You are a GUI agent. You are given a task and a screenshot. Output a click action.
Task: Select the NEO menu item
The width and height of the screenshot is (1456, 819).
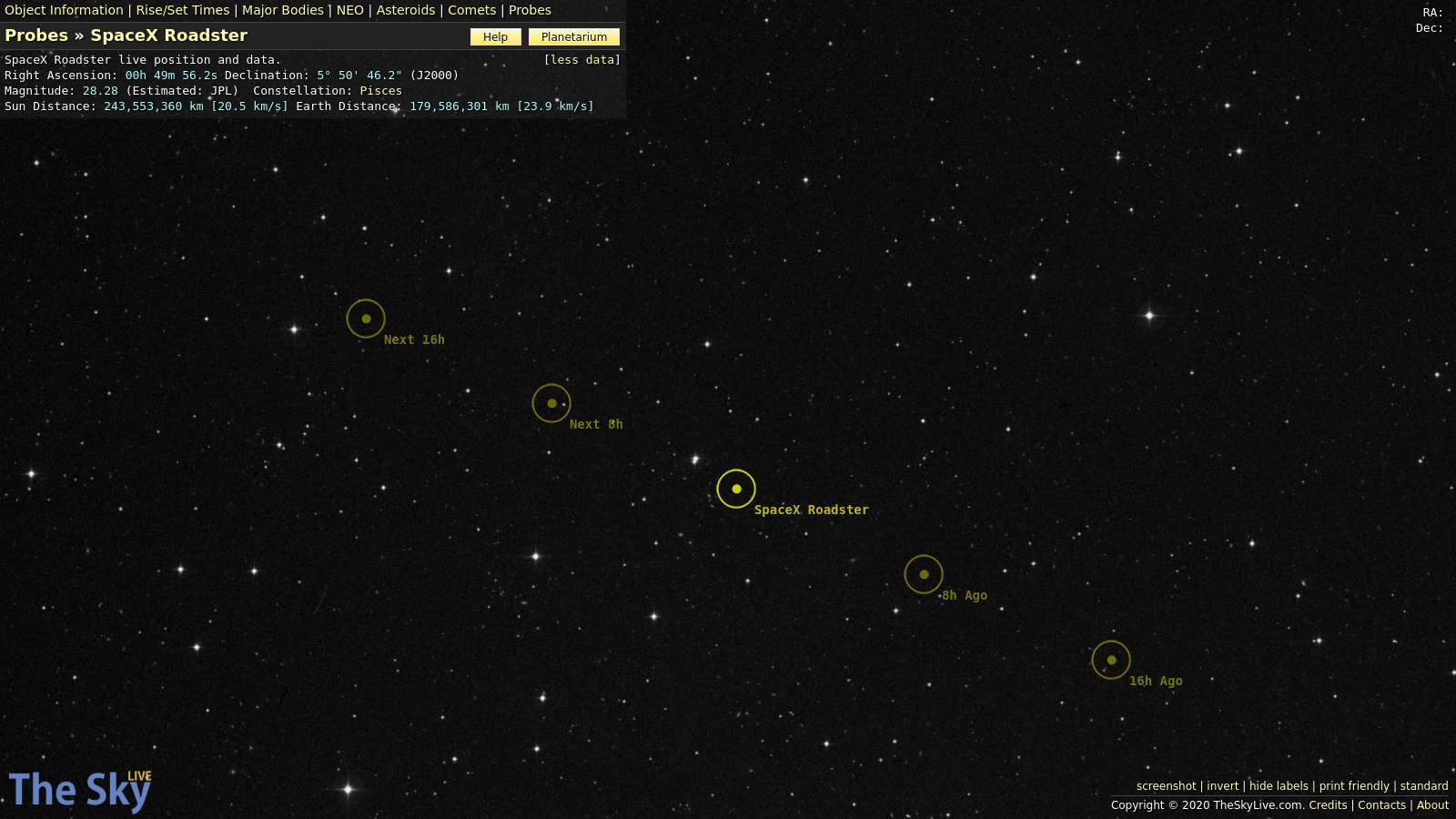[350, 10]
